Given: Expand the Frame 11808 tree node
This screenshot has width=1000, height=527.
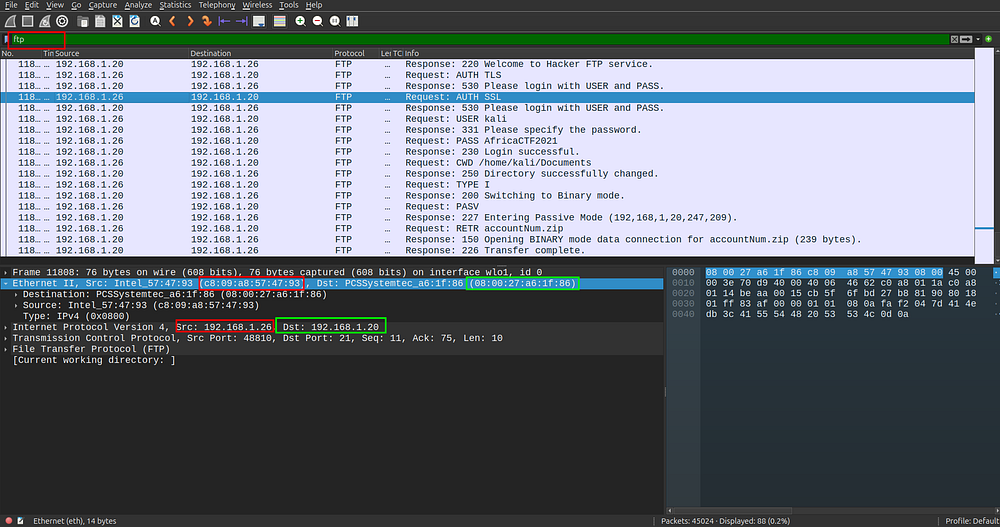Looking at the screenshot, I should (x=6, y=272).
